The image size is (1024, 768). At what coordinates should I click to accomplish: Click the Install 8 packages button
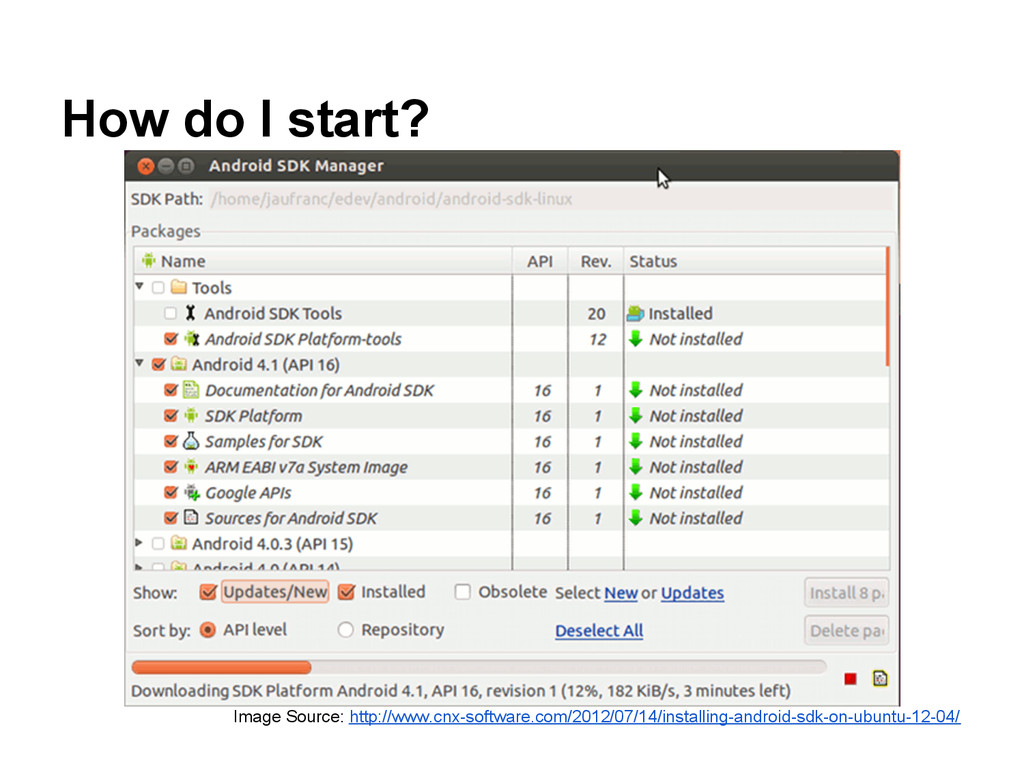click(846, 593)
